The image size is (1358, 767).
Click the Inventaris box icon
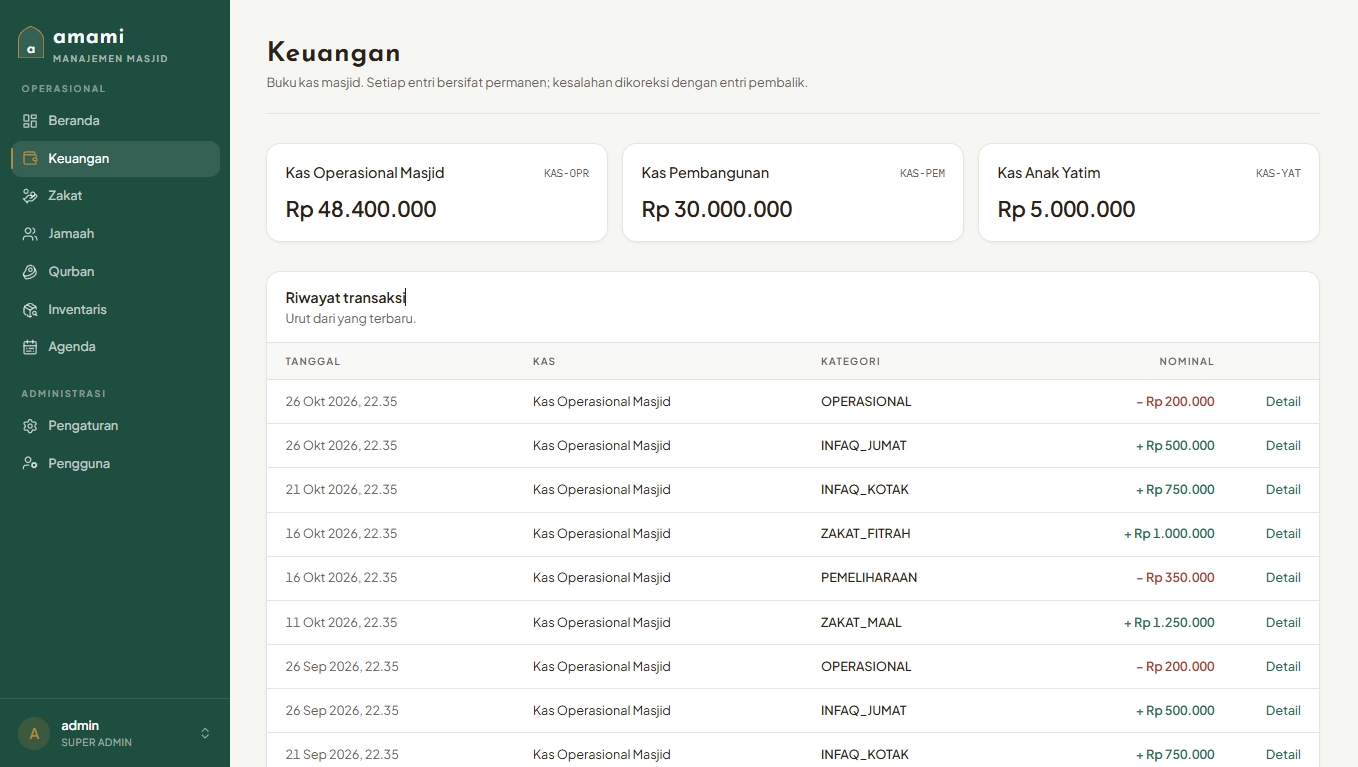coord(30,310)
